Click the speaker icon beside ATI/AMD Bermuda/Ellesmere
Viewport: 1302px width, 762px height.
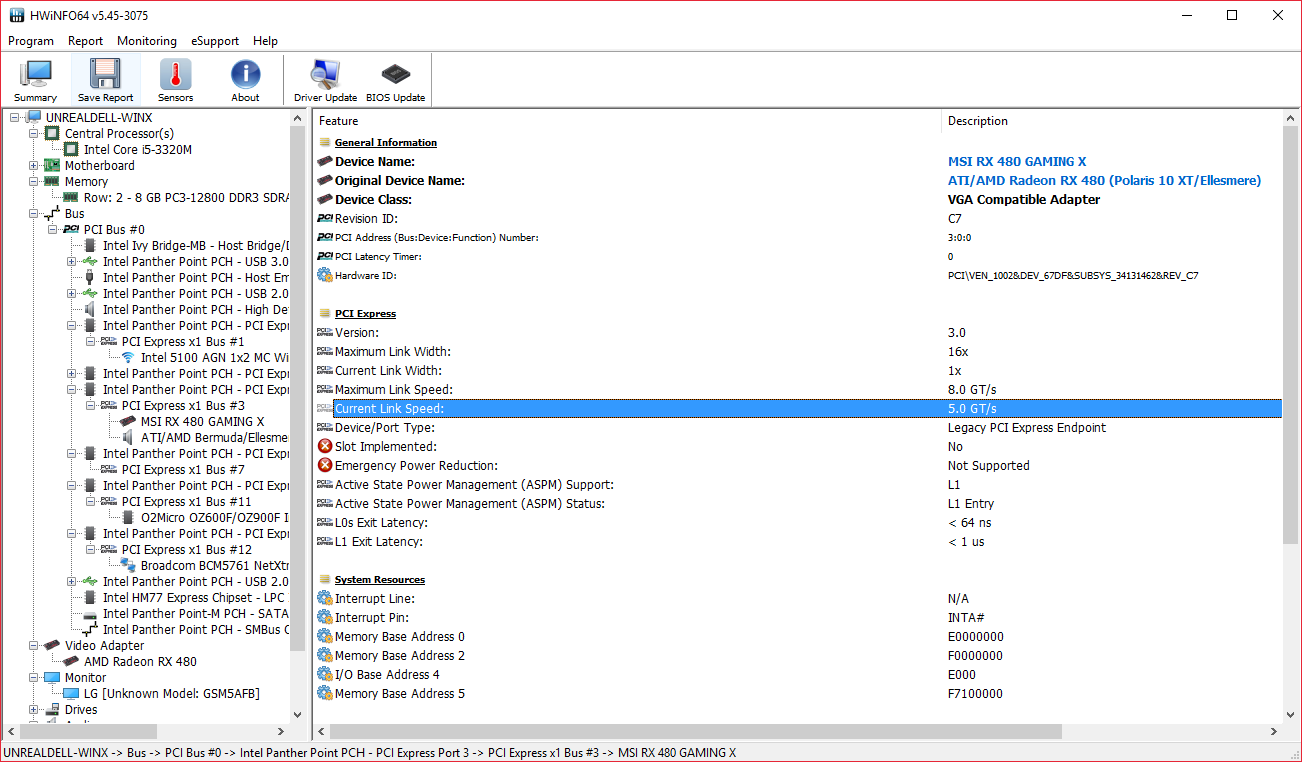128,437
